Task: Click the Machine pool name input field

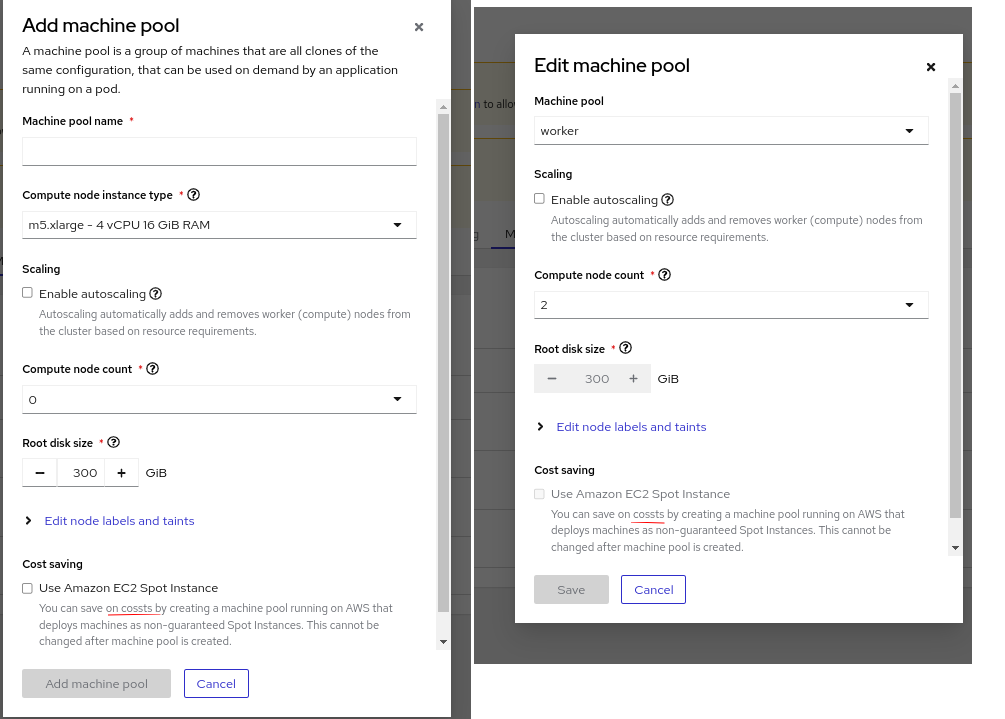Action: click(219, 151)
